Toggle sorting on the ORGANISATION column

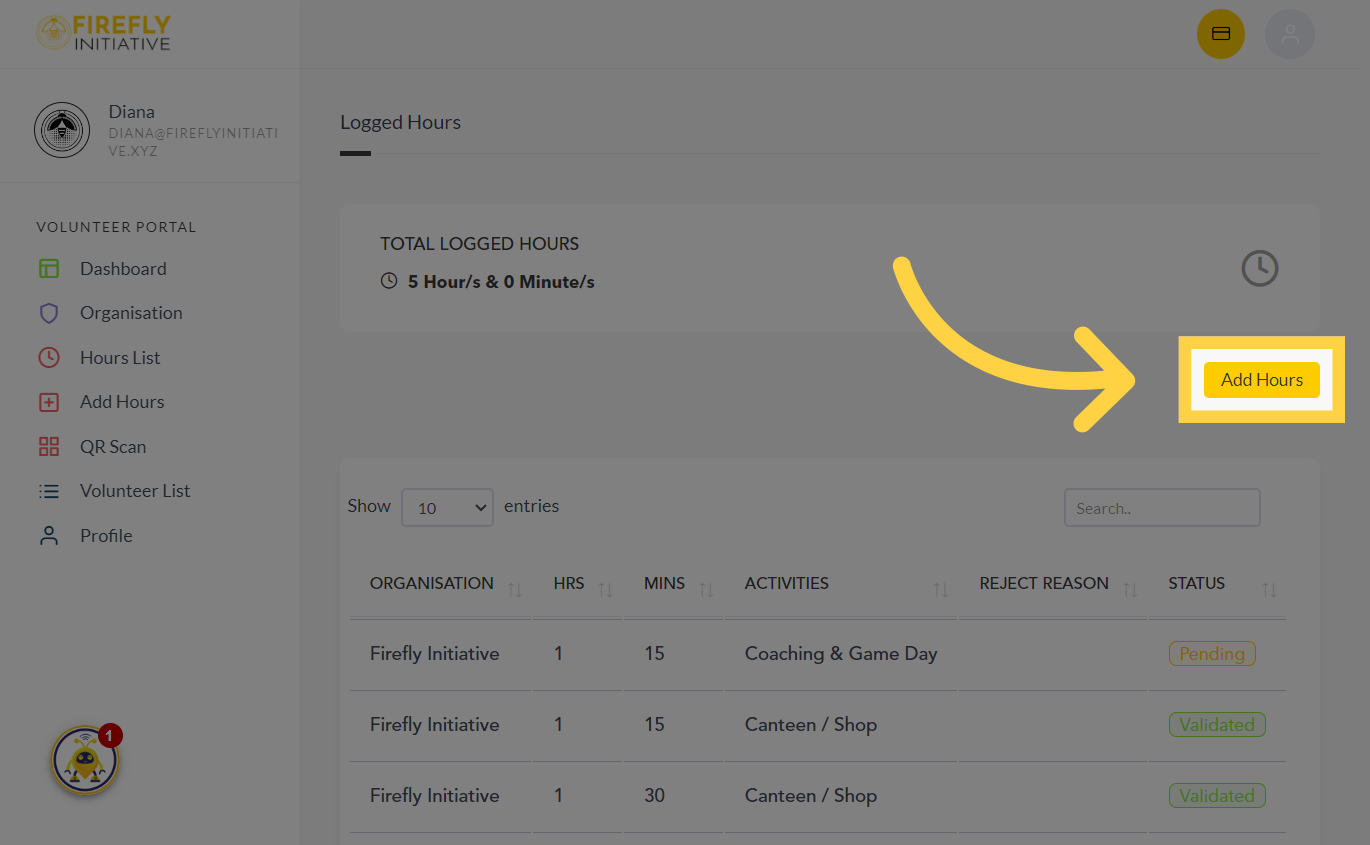[515, 589]
